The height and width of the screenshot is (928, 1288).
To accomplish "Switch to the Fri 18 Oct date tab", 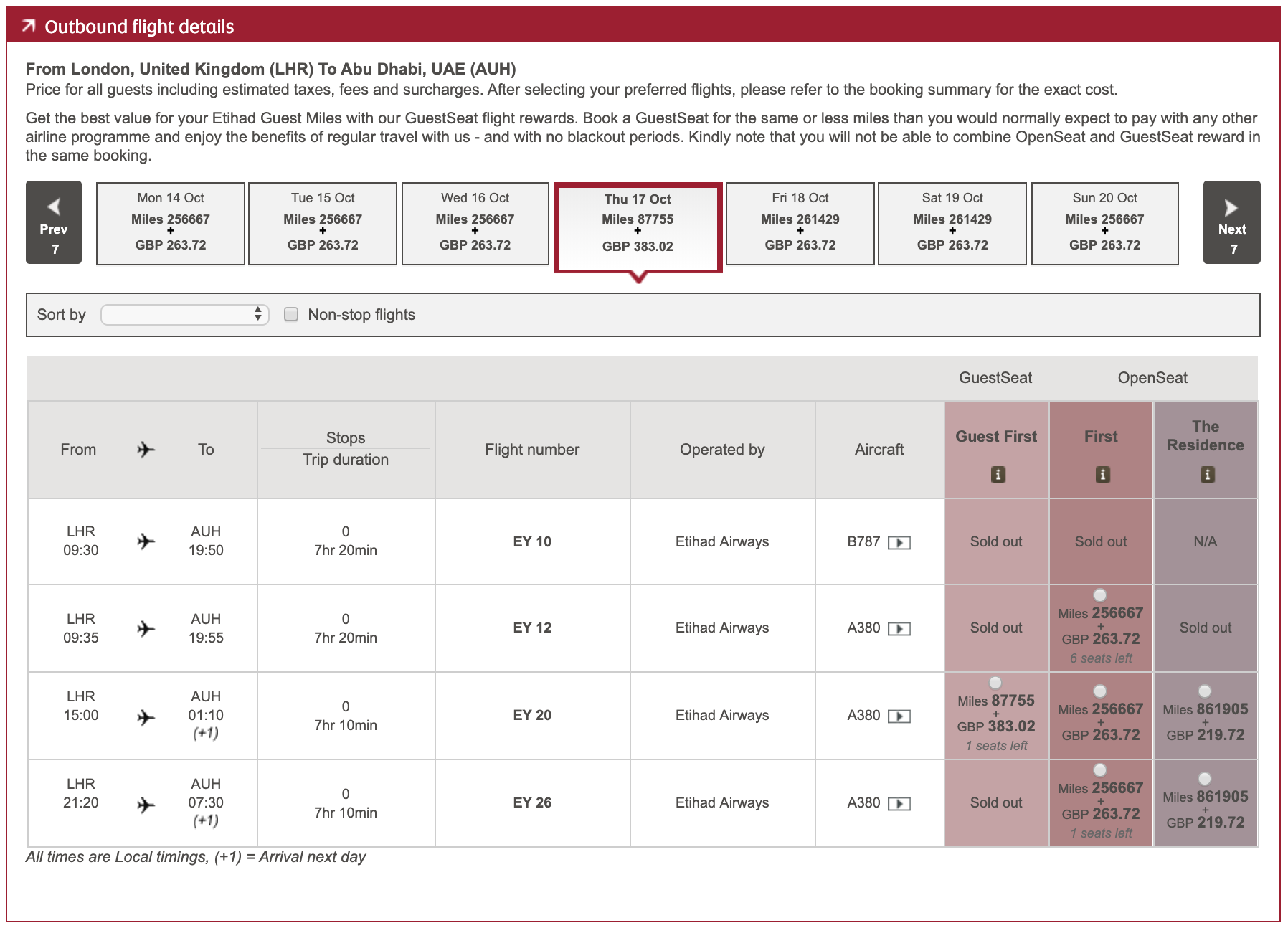I will click(800, 223).
